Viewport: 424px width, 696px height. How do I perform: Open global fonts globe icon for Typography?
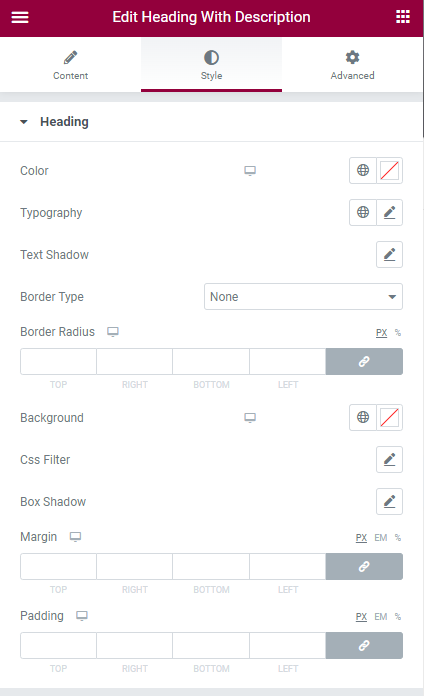pos(363,212)
